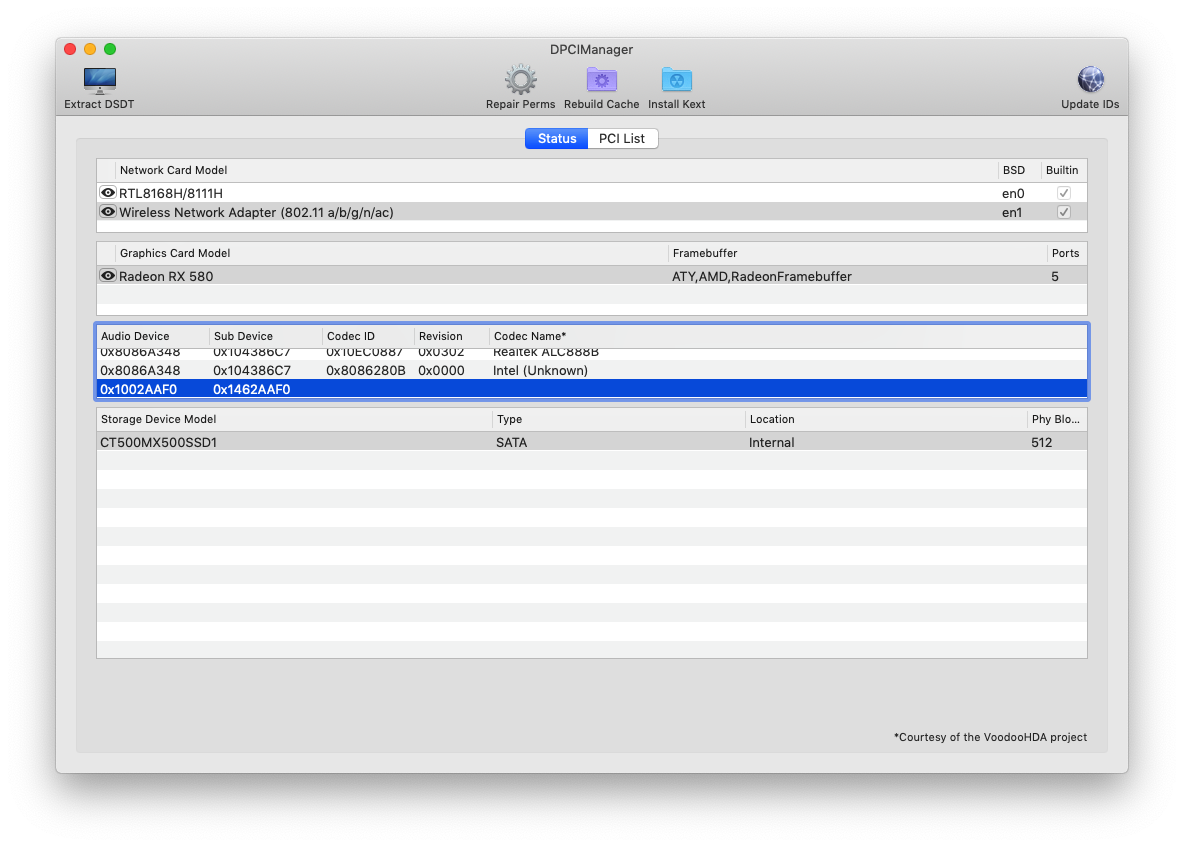Click the Phy Blo... column header
1184x847 pixels.
(1057, 419)
